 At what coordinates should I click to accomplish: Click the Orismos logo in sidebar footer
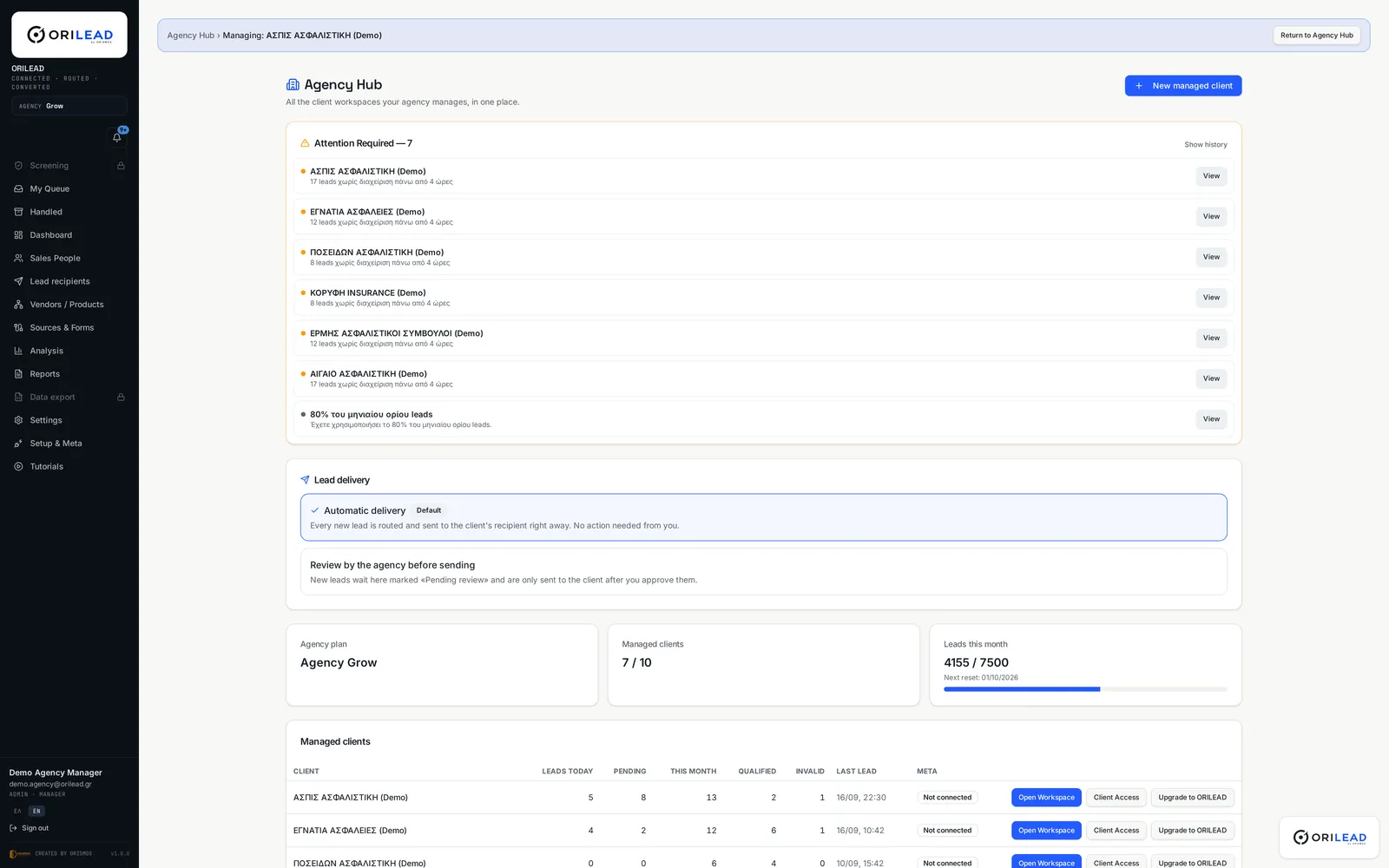19,853
